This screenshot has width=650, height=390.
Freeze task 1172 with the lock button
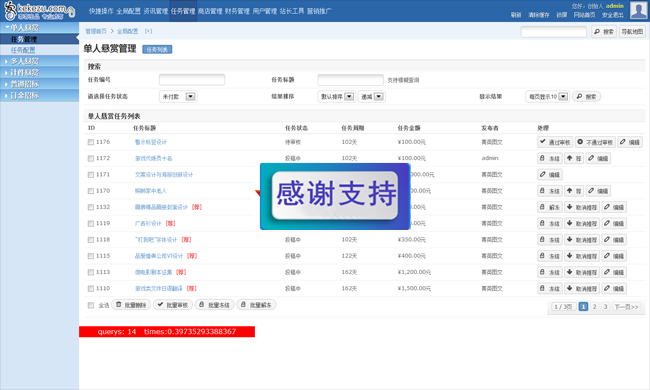click(x=550, y=158)
